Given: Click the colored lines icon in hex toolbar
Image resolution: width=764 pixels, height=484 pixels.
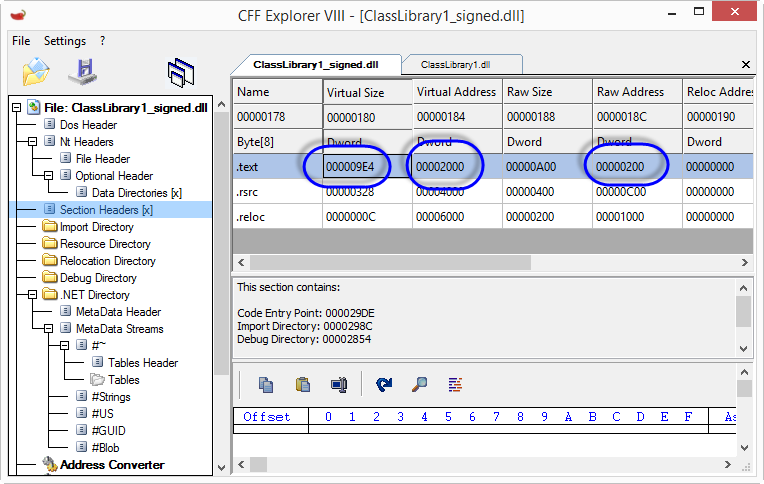Looking at the screenshot, I should [x=455, y=385].
